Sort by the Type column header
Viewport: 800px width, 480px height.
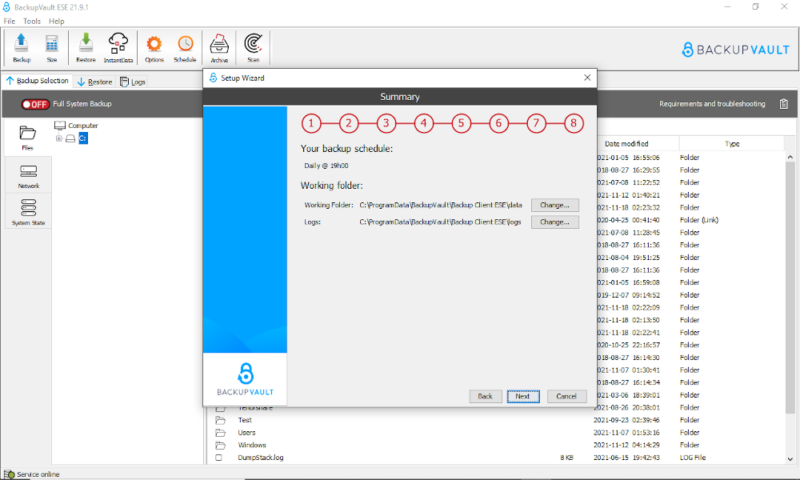click(732, 144)
